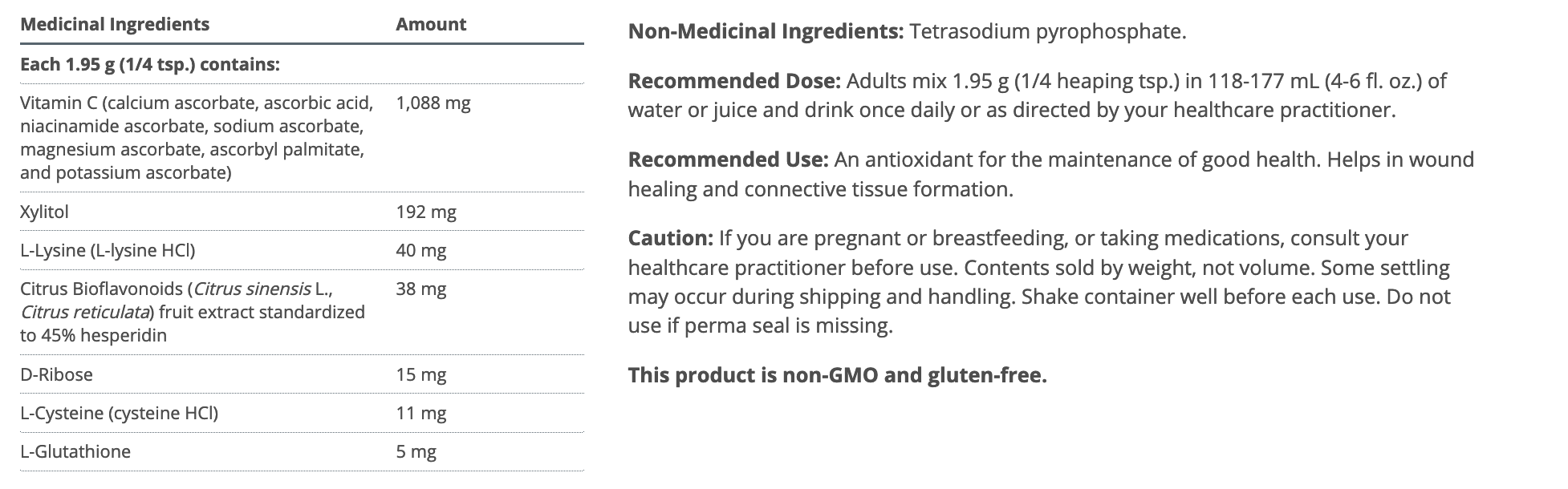Click the 15 mg amount value
Screen dimensions: 1568x489
click(420, 375)
